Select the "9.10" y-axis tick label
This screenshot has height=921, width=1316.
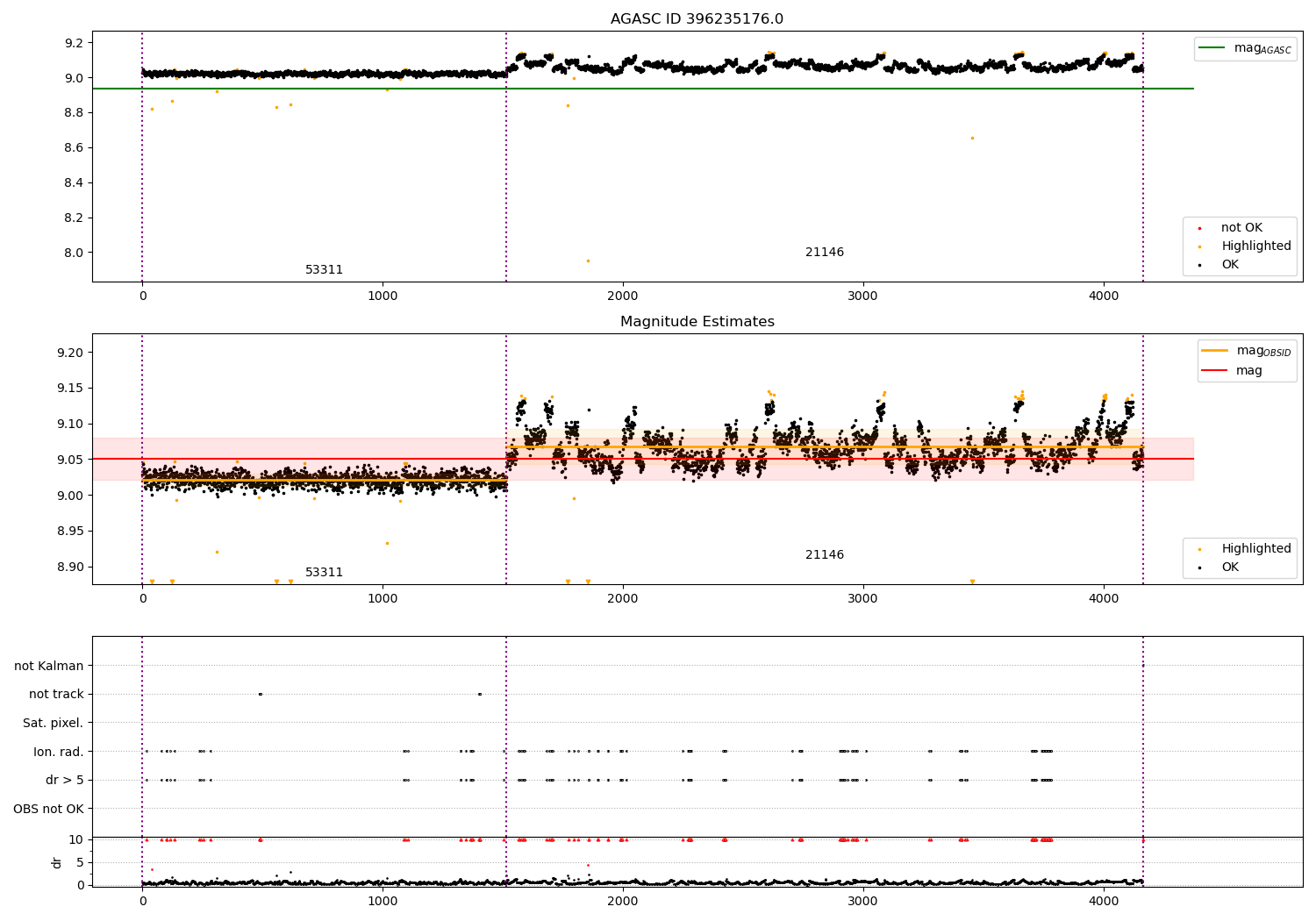(x=70, y=425)
